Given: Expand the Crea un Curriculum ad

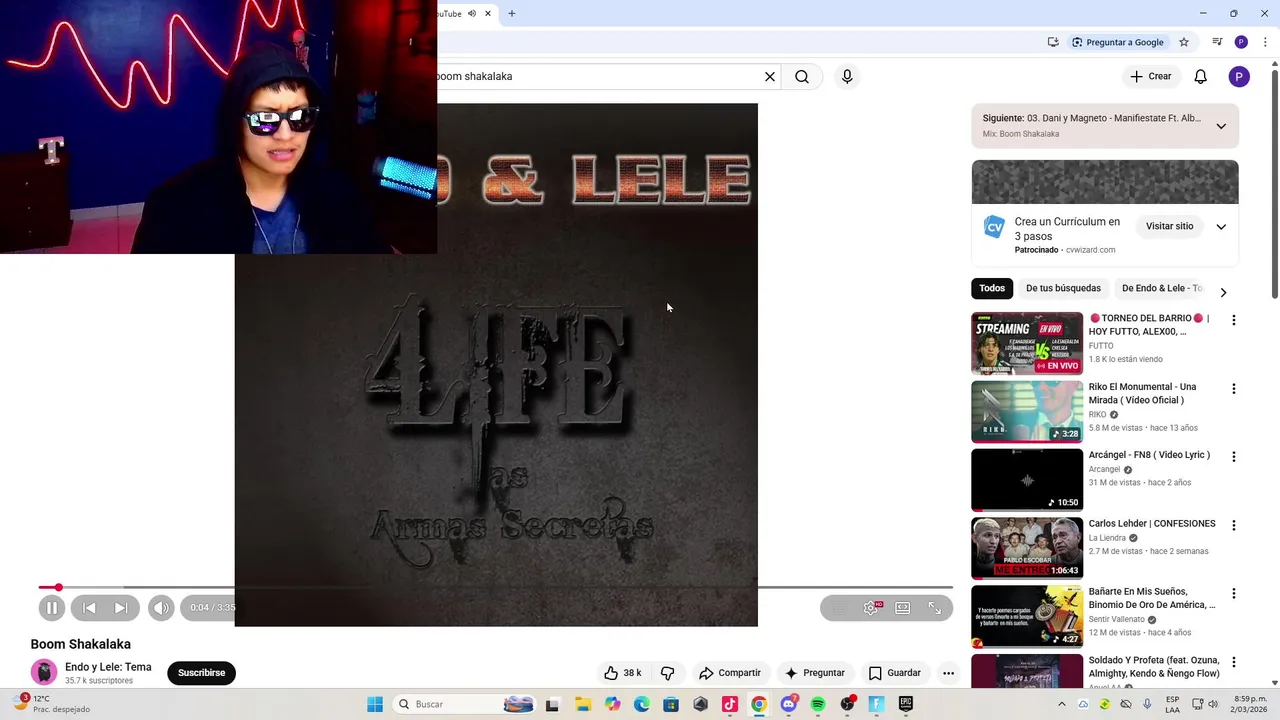Looking at the screenshot, I should click(1221, 226).
